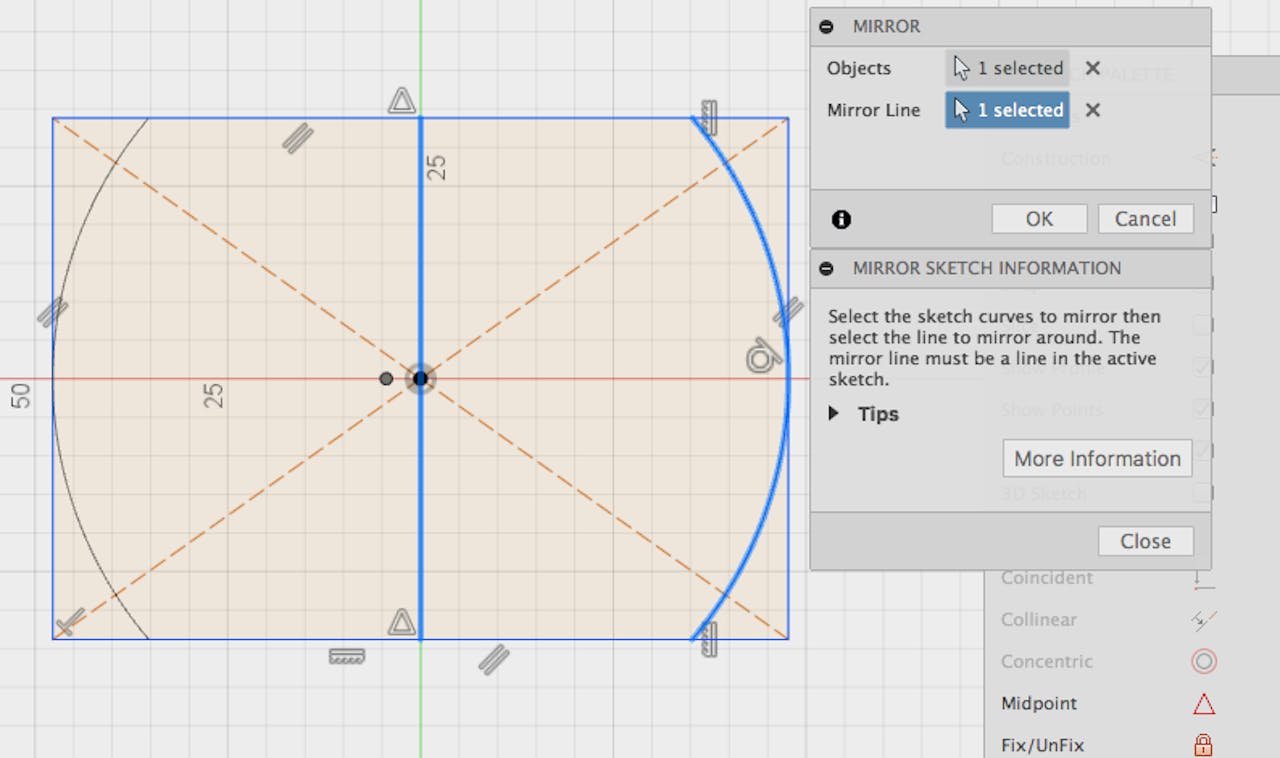Click the 50 dimension label on the left
The width and height of the screenshot is (1280, 758).
pyautogui.click(x=21, y=396)
